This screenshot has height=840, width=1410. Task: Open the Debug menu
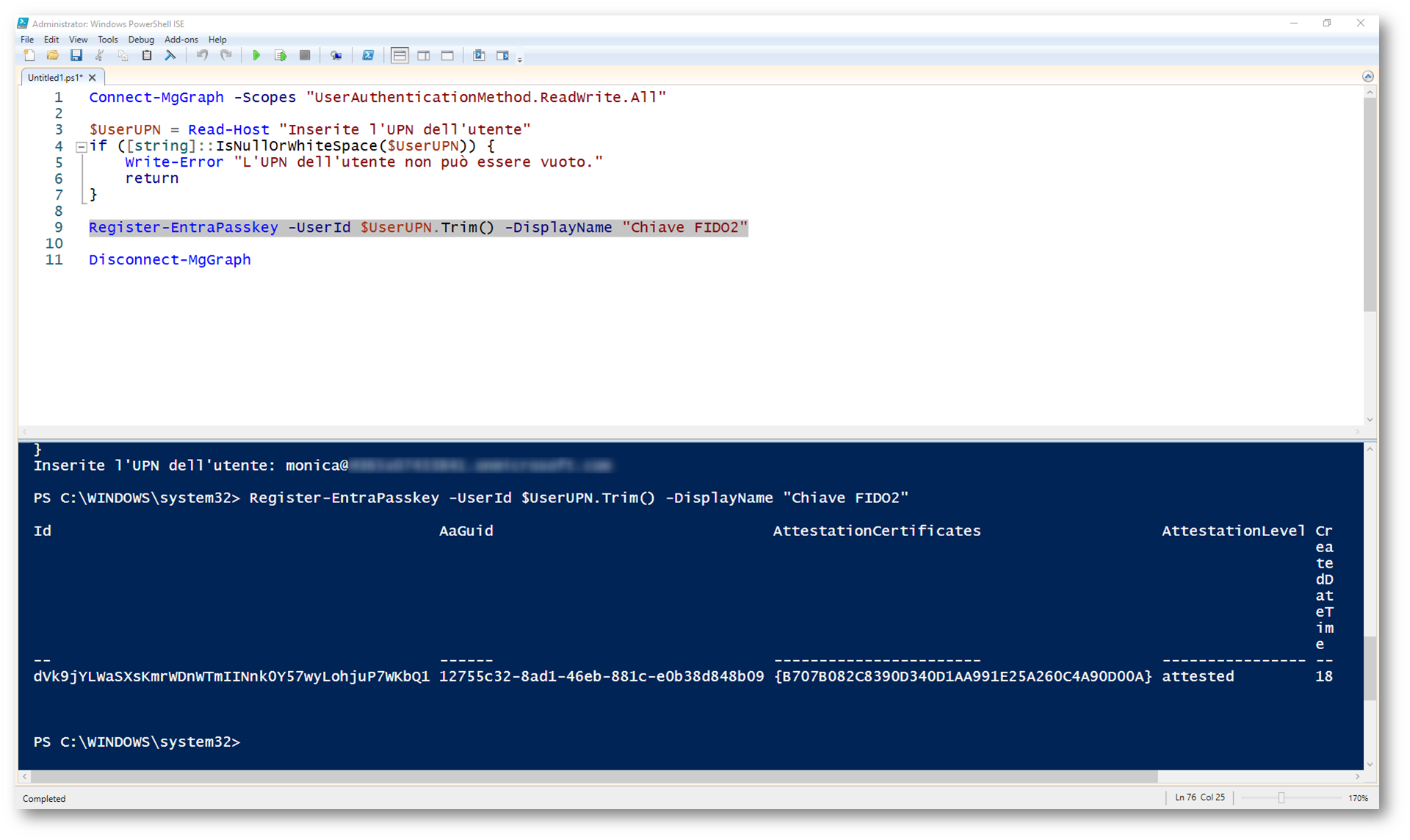141,40
